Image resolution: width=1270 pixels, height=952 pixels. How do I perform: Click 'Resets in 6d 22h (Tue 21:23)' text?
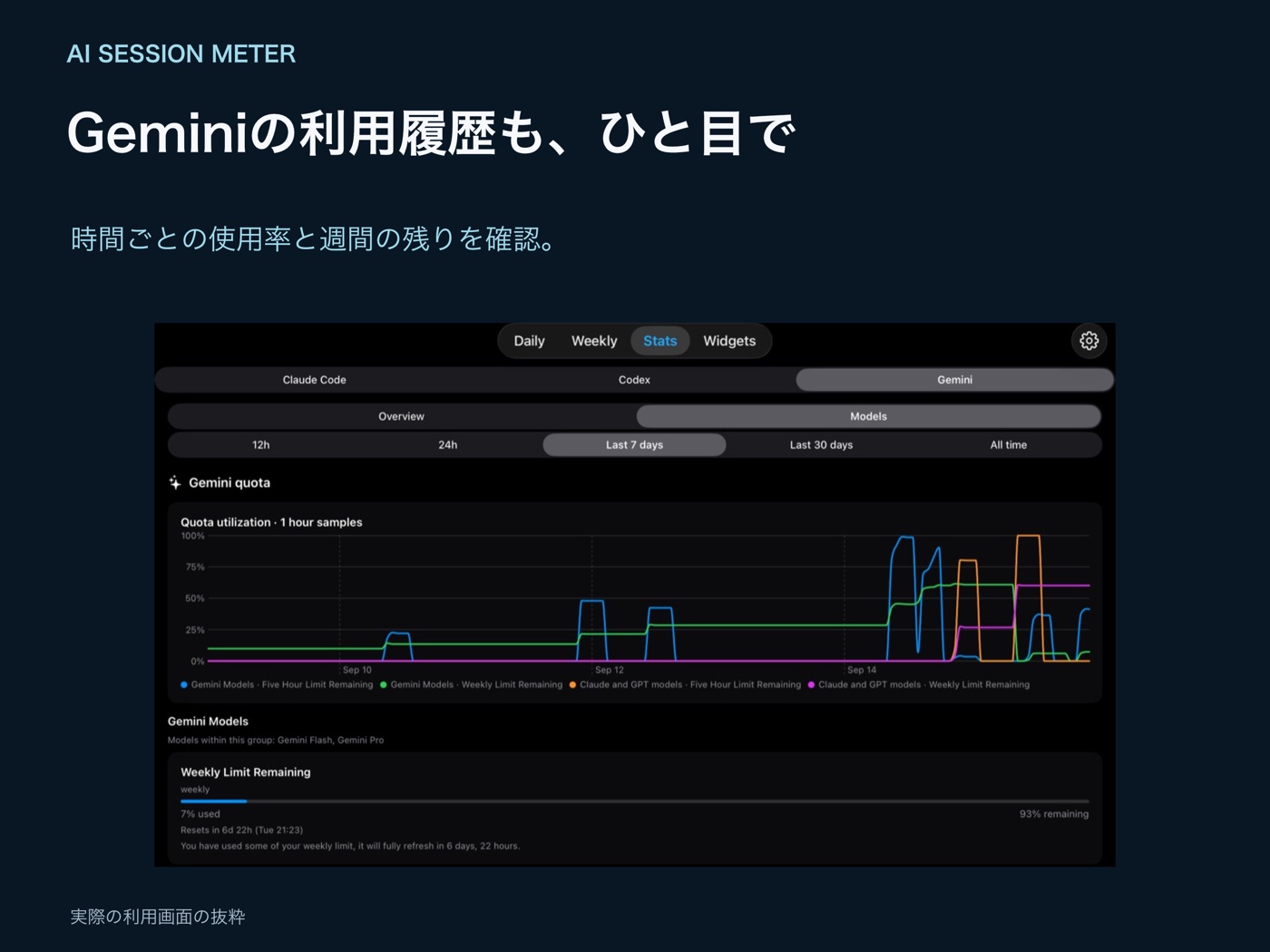(x=241, y=830)
